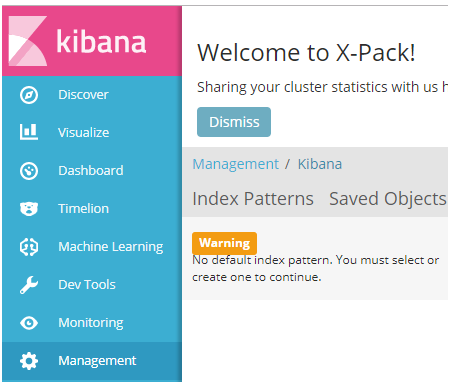Switch to Saved Objects tab
Image resolution: width=450 pixels, height=384 pixels.
388,199
